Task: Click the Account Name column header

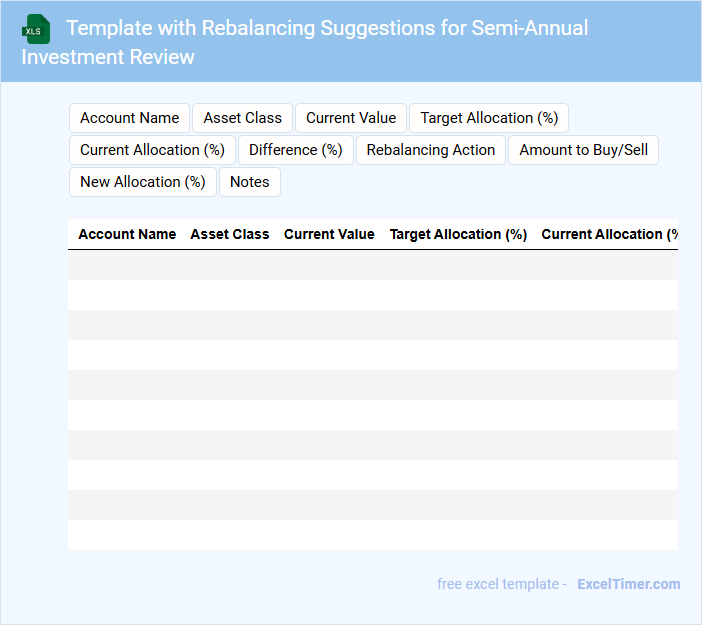Action: click(x=127, y=234)
